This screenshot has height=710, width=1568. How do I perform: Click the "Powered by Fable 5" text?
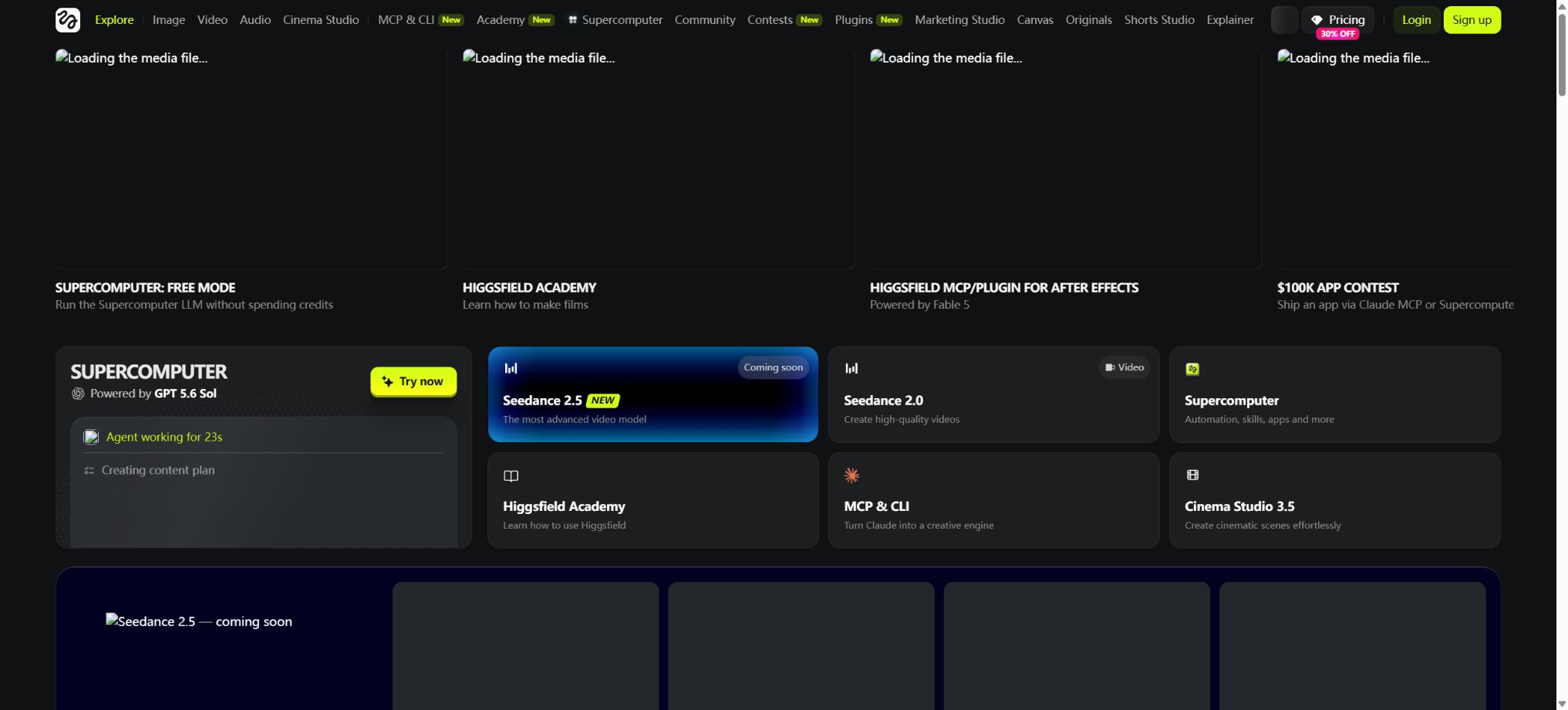coord(919,305)
